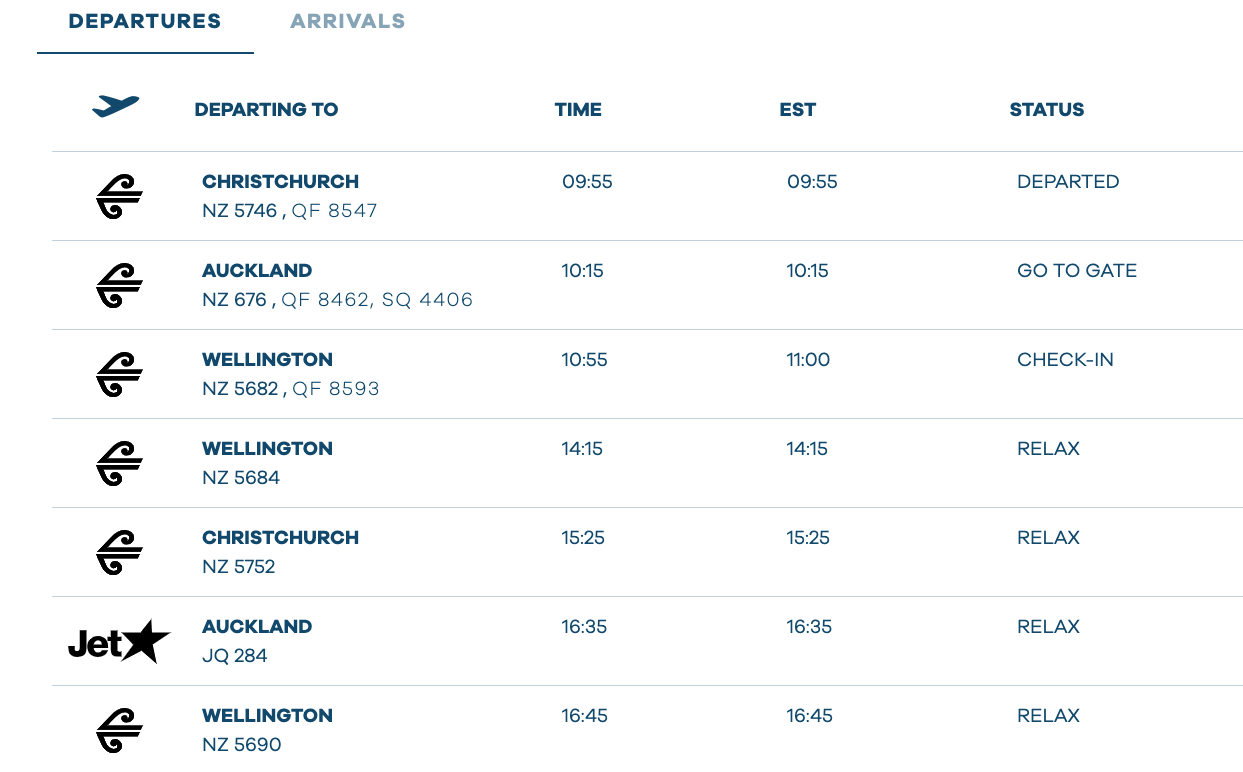Open the Auckland NZ 676 flight details
Image resolution: width=1243 pixels, height=772 pixels.
coord(257,271)
